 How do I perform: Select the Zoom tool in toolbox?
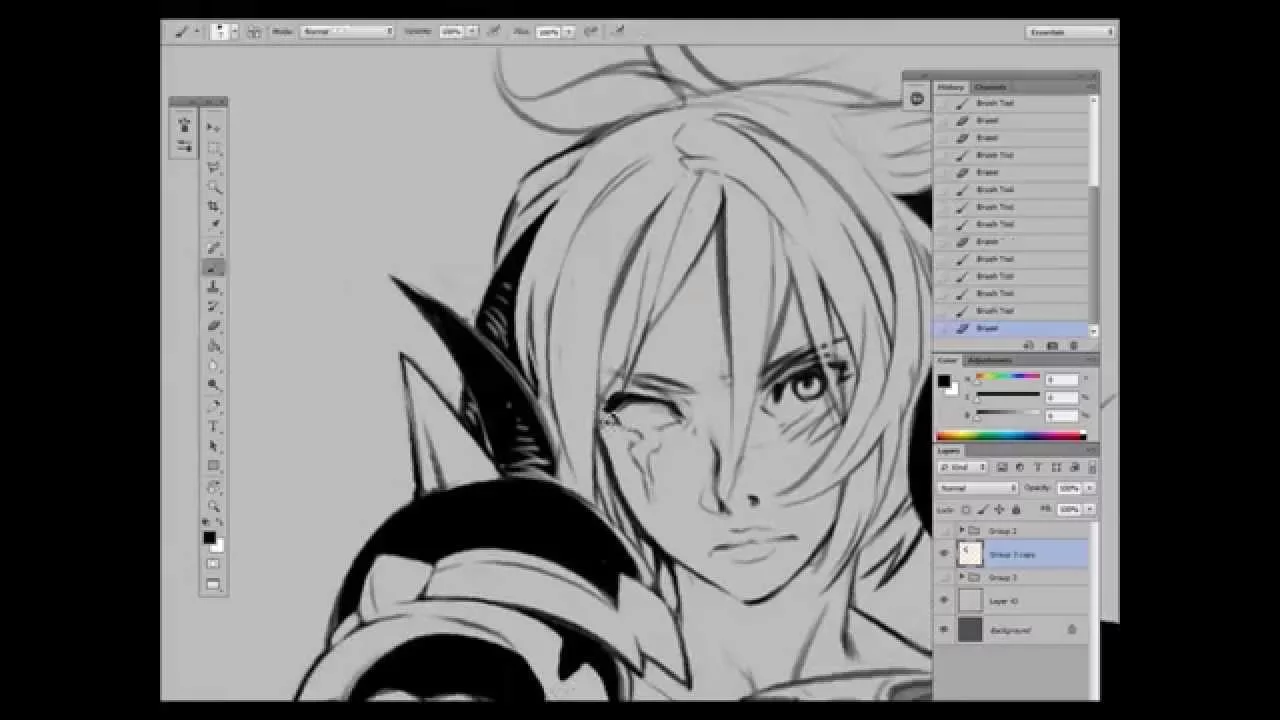[213, 506]
